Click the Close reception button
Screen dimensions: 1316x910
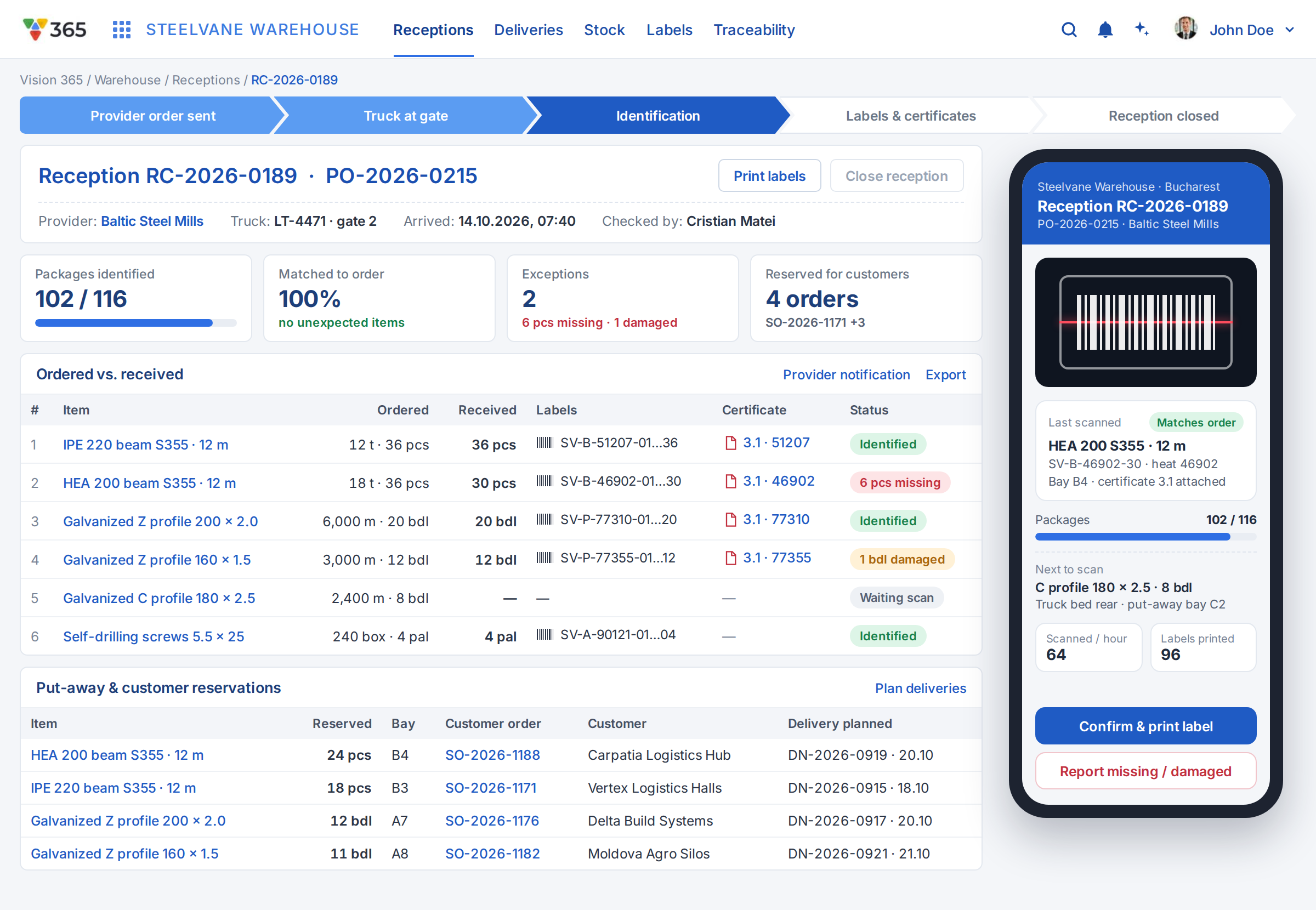[897, 175]
